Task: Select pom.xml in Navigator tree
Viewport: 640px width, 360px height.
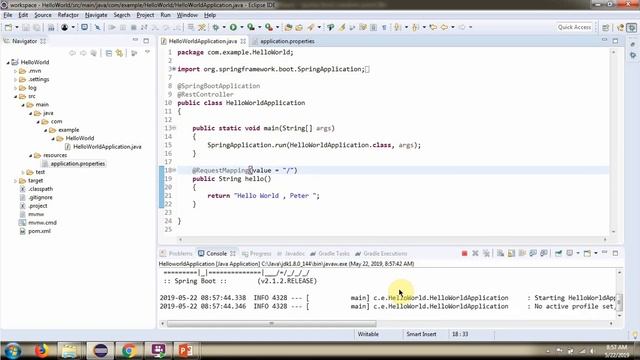Action: pos(39,231)
